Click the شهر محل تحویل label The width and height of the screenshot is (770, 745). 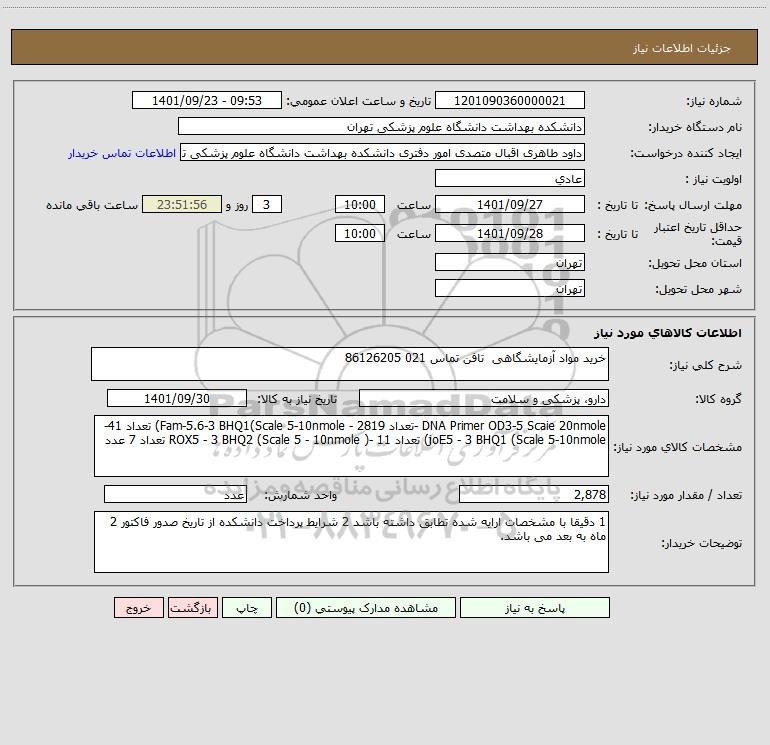[698, 289]
